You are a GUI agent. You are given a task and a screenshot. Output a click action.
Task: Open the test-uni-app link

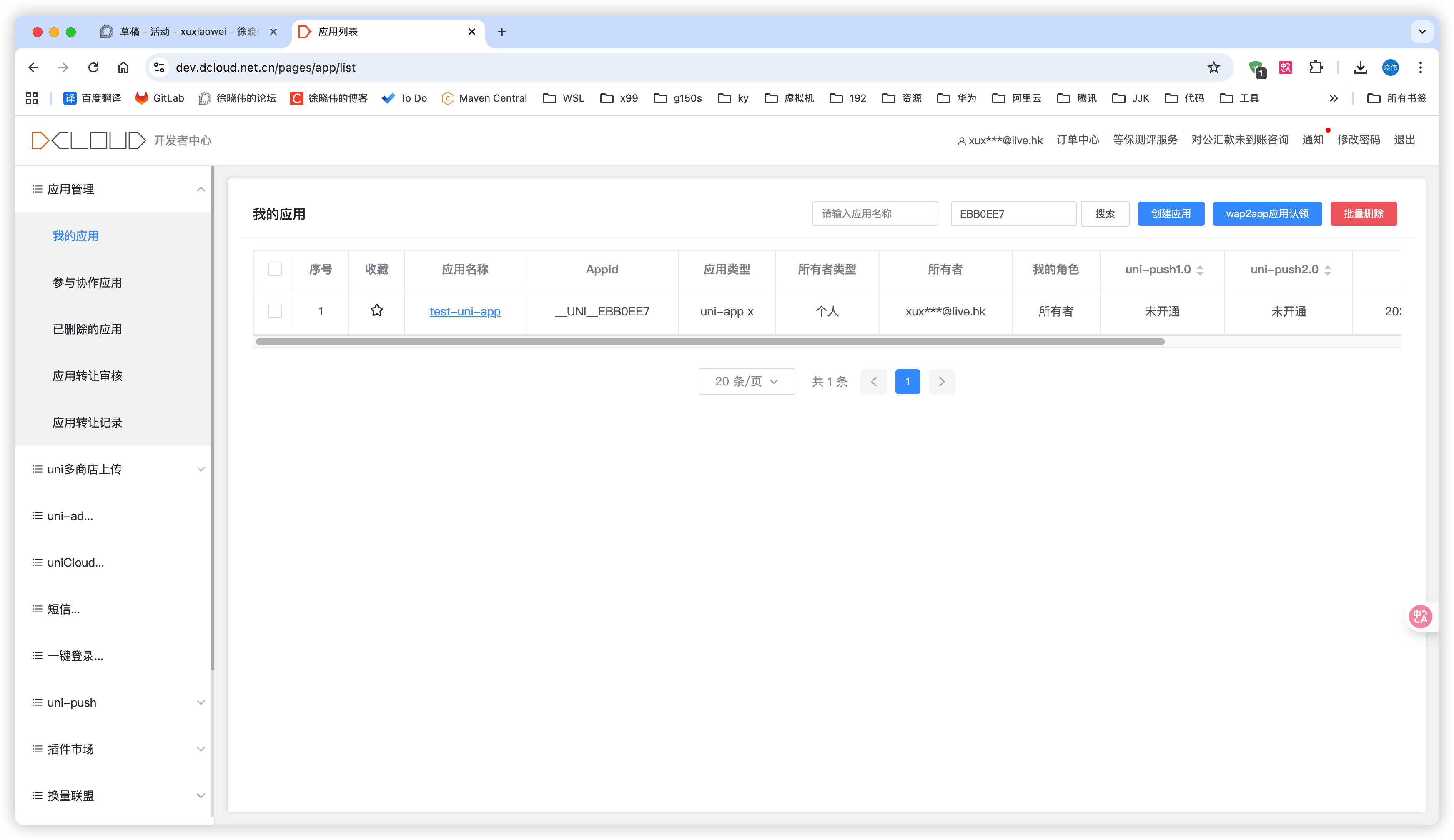click(465, 311)
